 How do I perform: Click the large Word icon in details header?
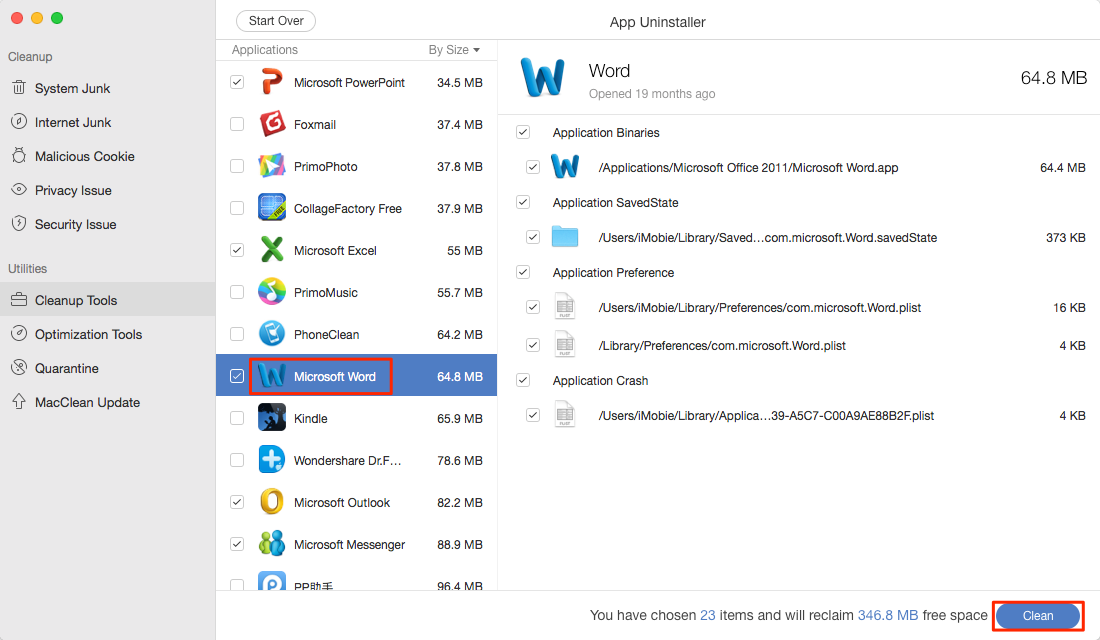[x=542, y=77]
